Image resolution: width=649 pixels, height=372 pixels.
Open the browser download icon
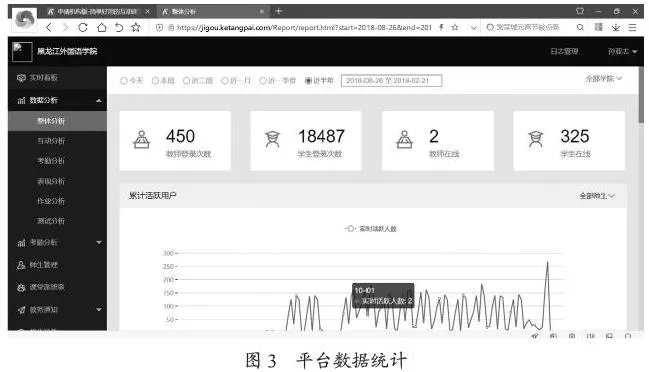[x=615, y=27]
